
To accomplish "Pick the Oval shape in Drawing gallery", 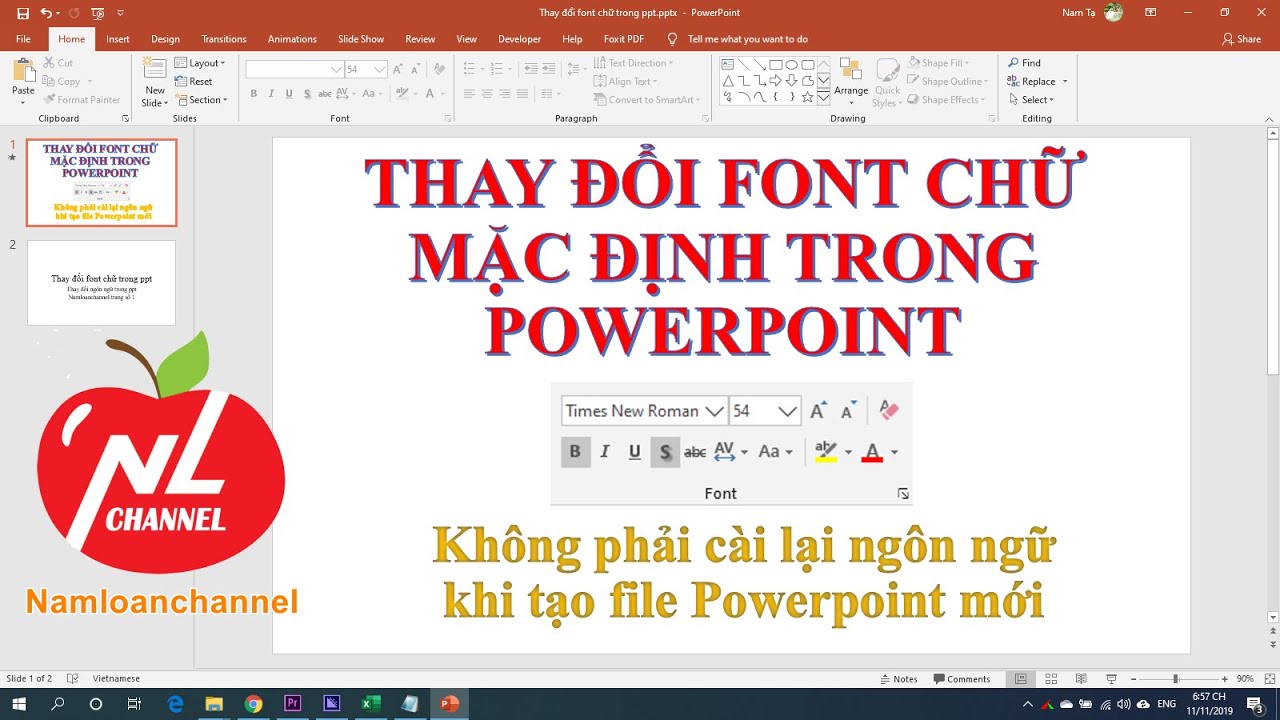I will (x=792, y=65).
